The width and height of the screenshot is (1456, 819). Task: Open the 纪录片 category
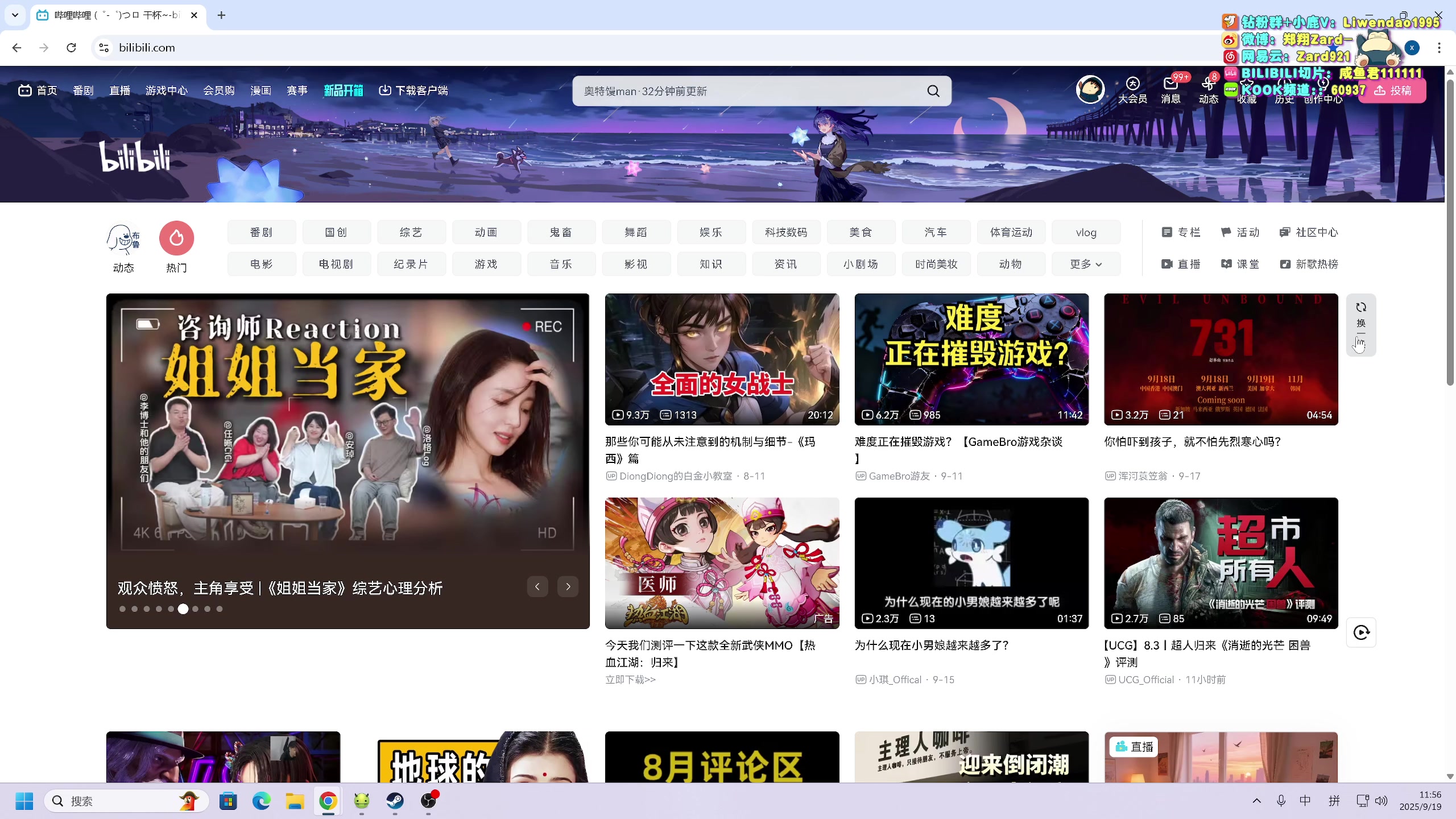tap(411, 264)
